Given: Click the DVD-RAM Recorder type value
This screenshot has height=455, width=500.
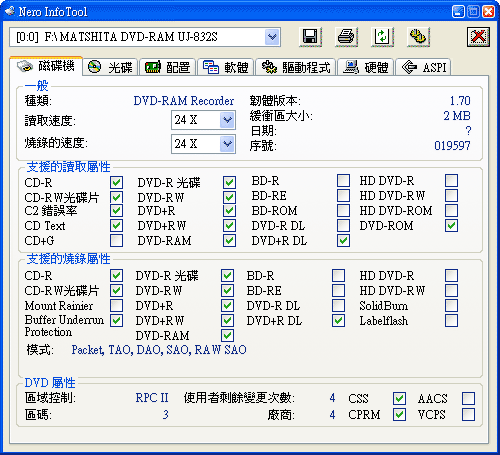Looking at the screenshot, I should click(x=184, y=101).
